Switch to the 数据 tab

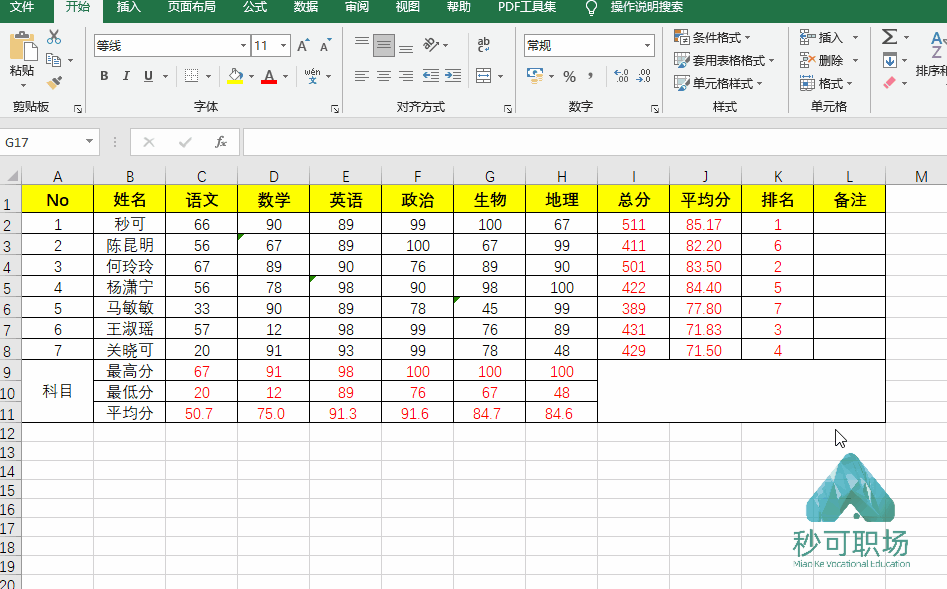click(x=306, y=7)
